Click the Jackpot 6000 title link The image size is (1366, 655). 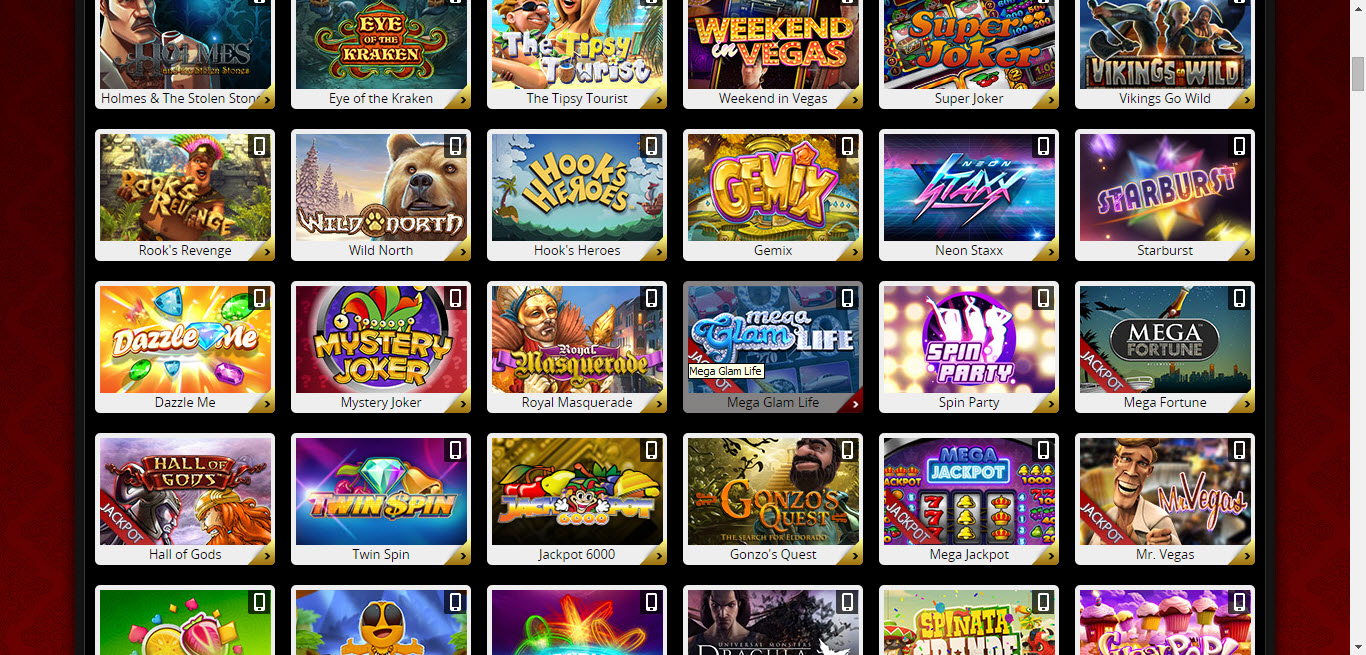pyautogui.click(x=577, y=554)
